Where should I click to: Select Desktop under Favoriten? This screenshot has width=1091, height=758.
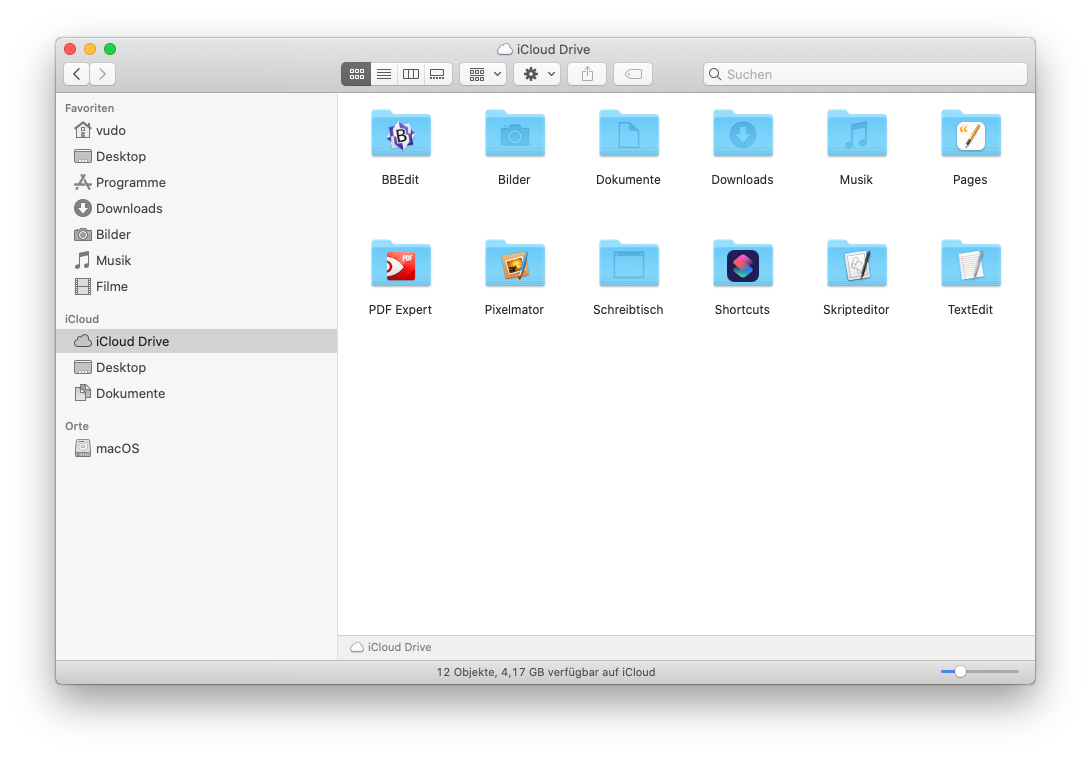[196, 156]
